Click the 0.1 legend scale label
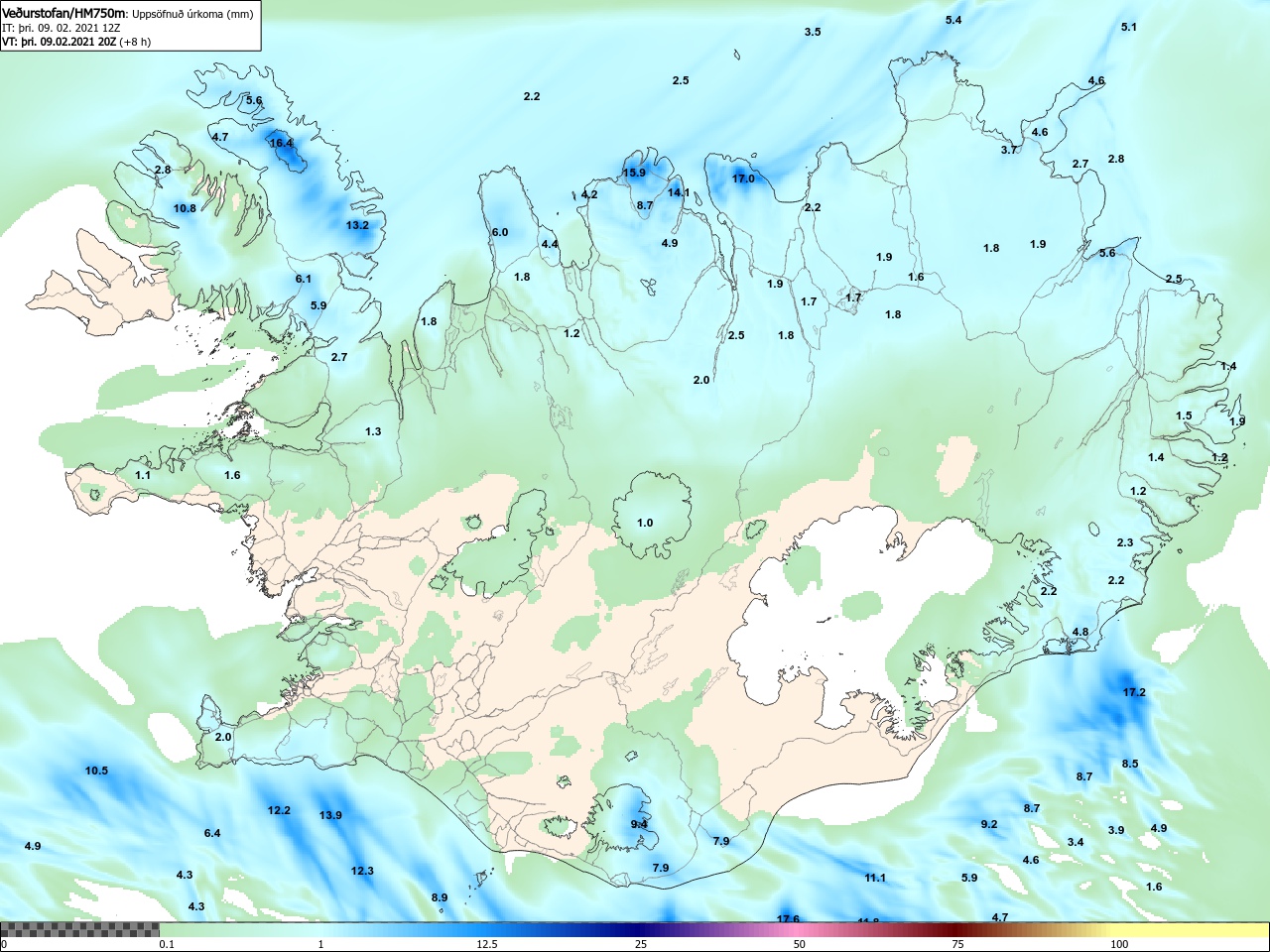 pos(167,944)
